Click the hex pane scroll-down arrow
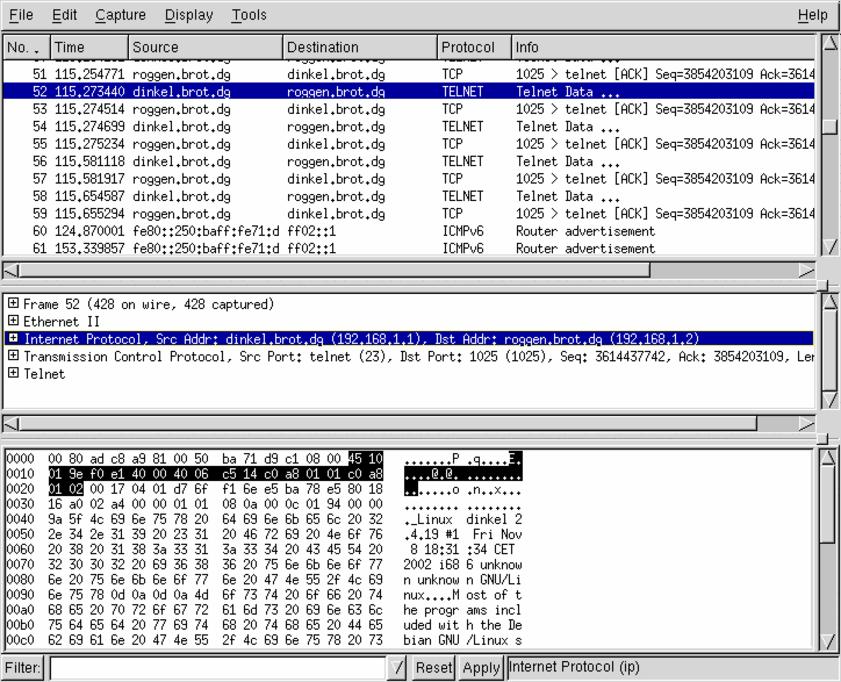Image resolution: width=841 pixels, height=682 pixels. pyautogui.click(x=829, y=642)
